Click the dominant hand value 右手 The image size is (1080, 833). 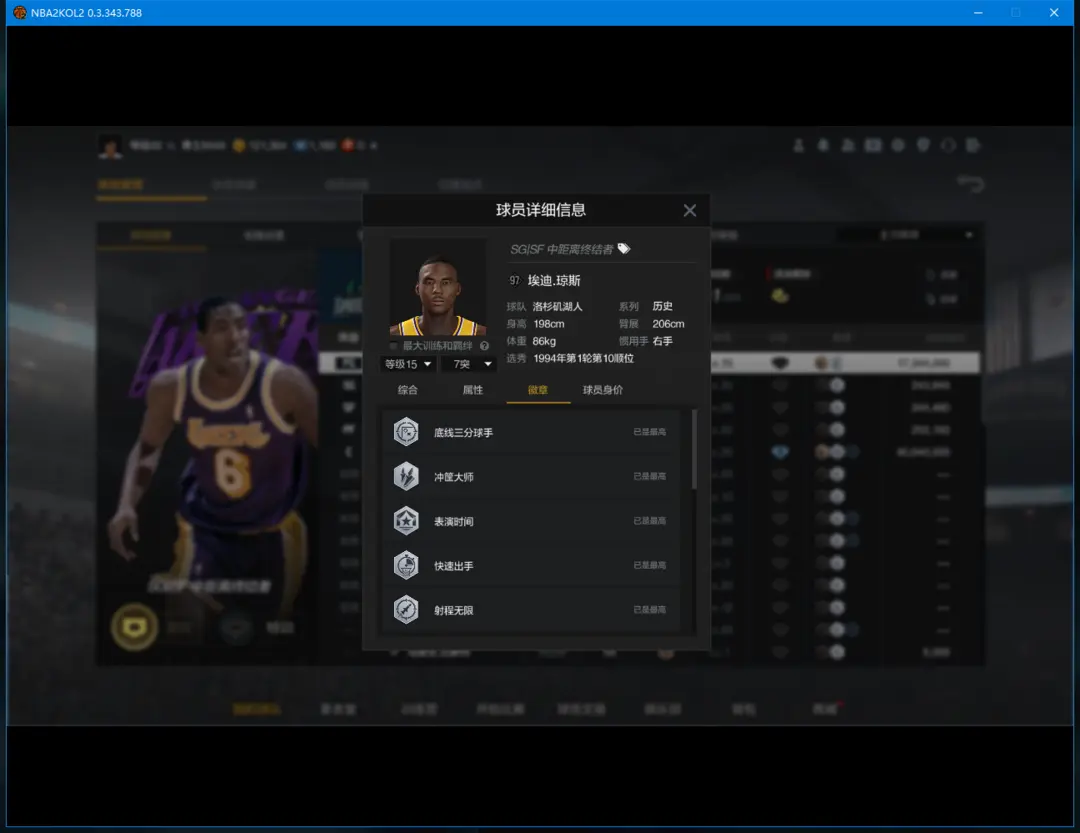pos(663,341)
